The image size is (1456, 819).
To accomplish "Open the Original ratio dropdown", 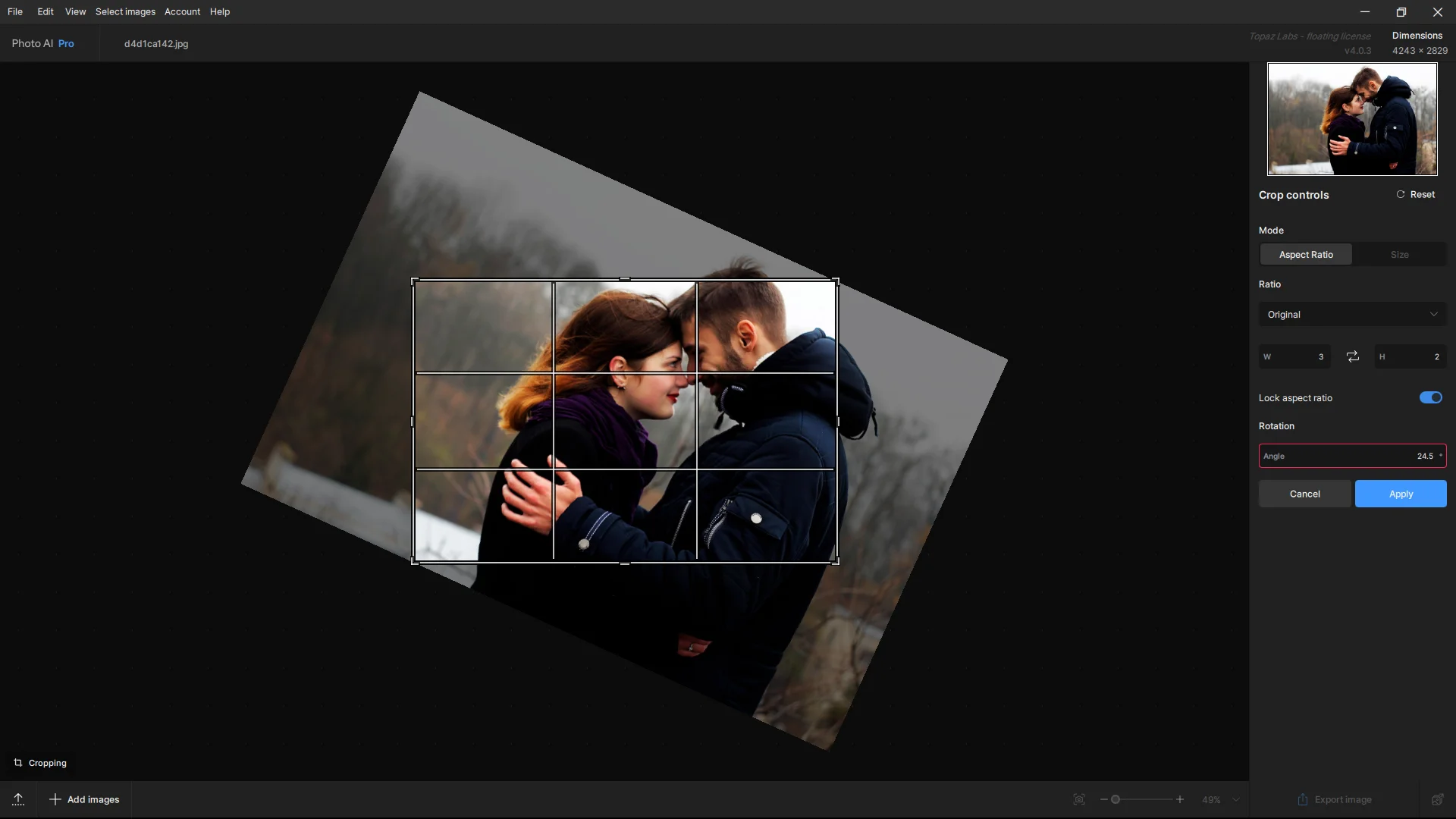I will (x=1352, y=314).
